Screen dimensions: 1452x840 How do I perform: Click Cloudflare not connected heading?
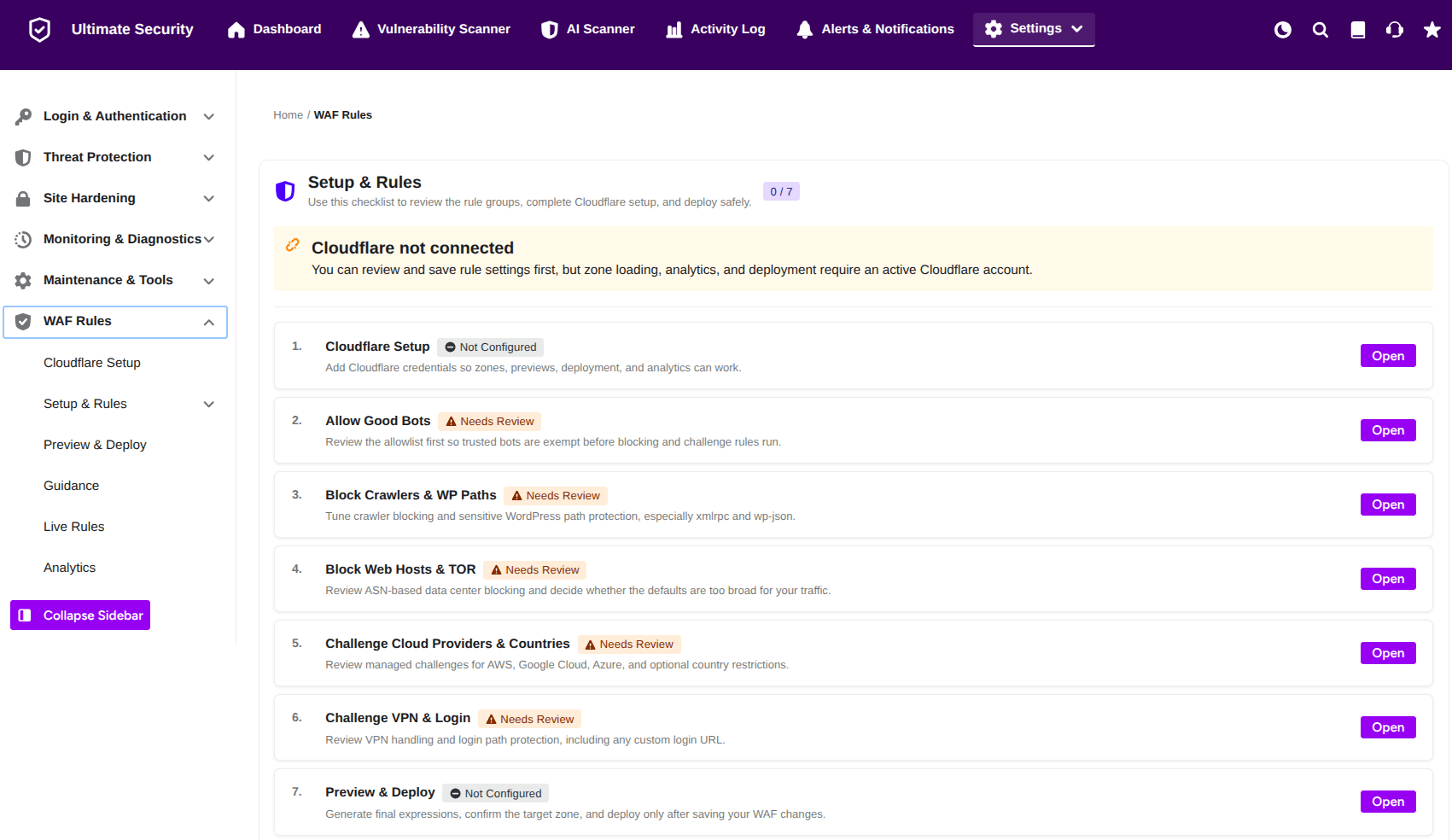click(412, 248)
